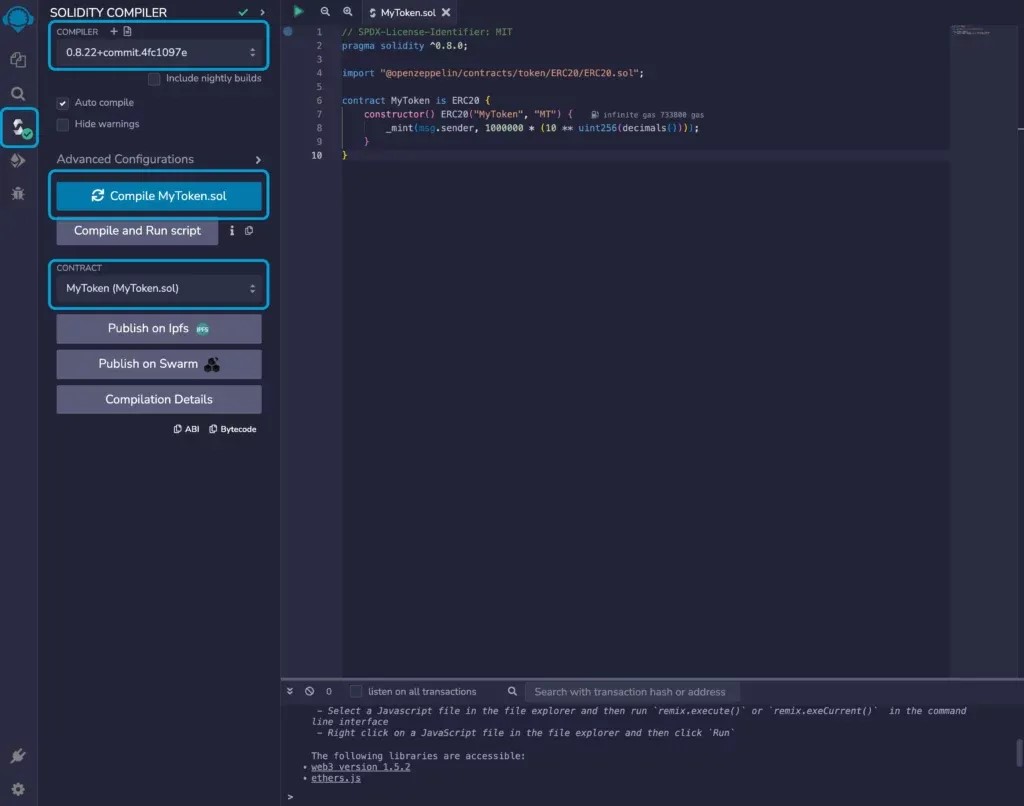Click the terminal search magnifier icon

(513, 691)
